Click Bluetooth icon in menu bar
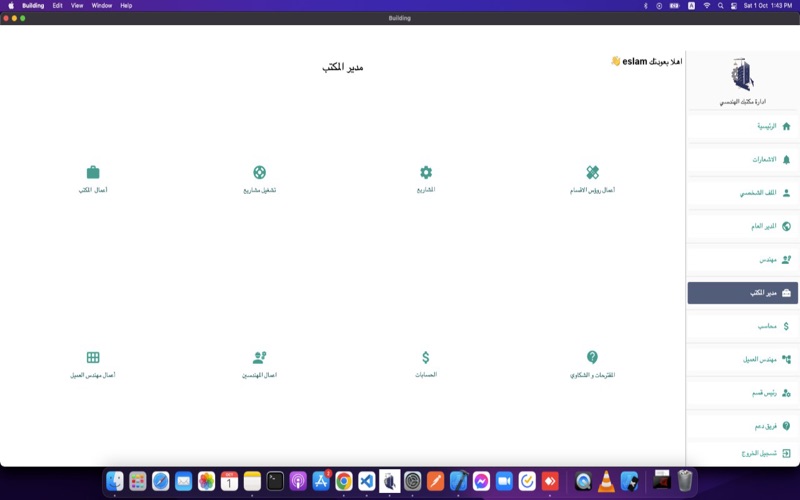Viewport: 800px width, 500px height. coord(645,6)
